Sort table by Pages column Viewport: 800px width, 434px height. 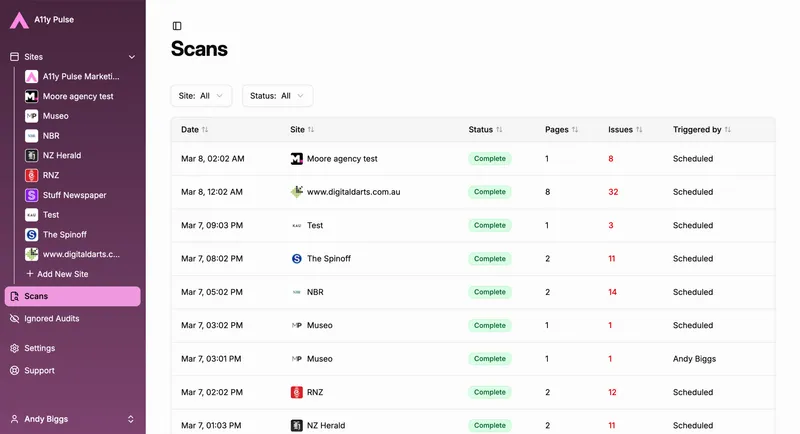[x=561, y=130]
